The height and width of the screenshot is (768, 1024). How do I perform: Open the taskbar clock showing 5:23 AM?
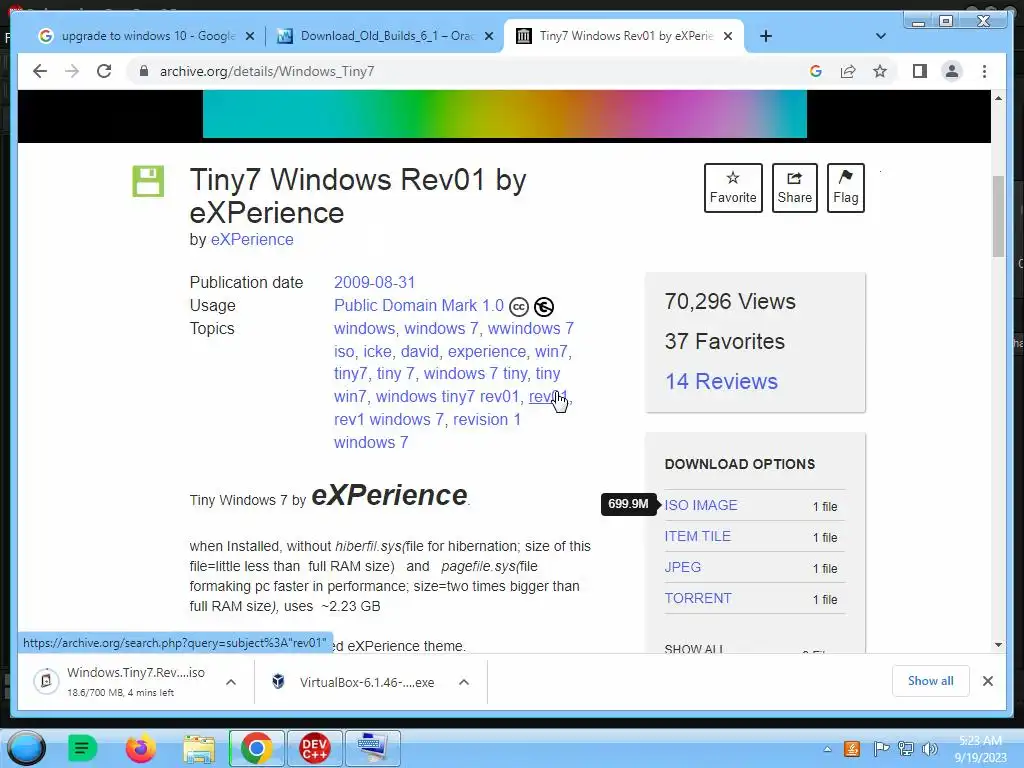point(980,749)
